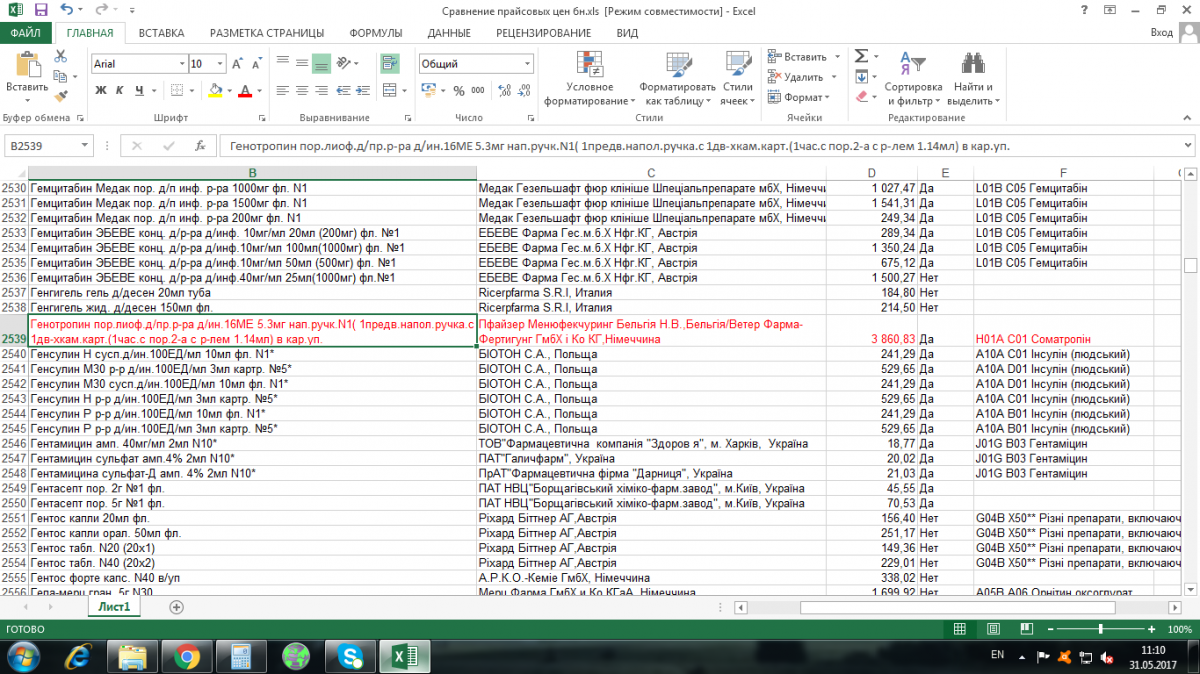
Task: Click the Cut scissors icon
Action: click(x=60, y=56)
